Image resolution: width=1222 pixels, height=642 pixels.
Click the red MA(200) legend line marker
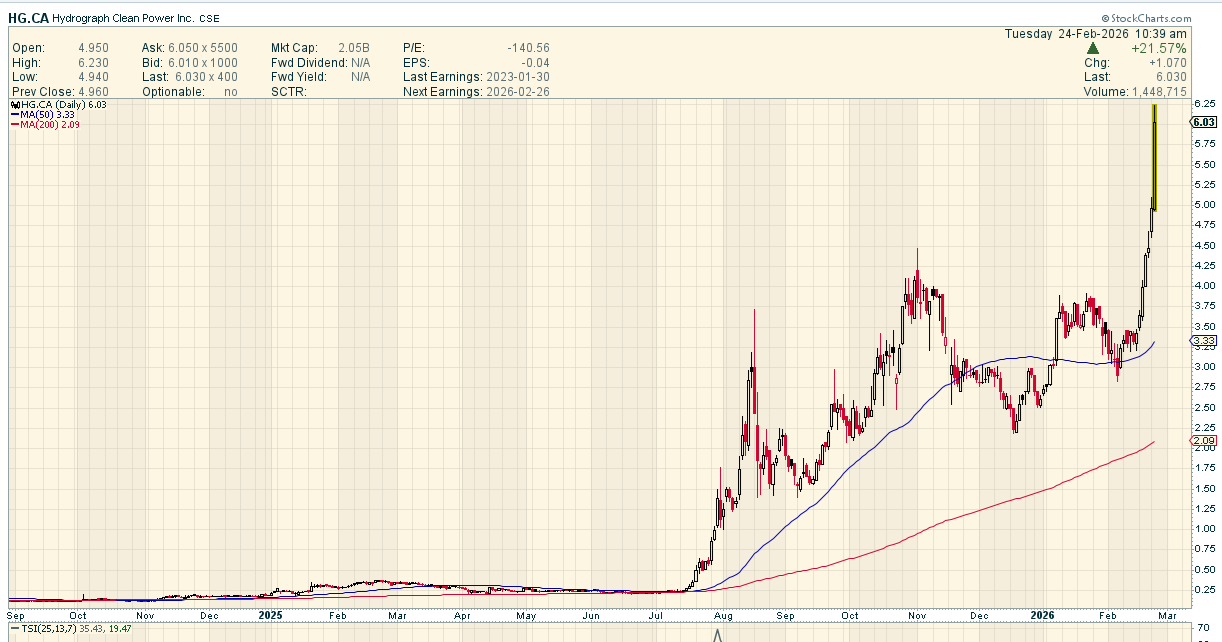(x=14, y=124)
